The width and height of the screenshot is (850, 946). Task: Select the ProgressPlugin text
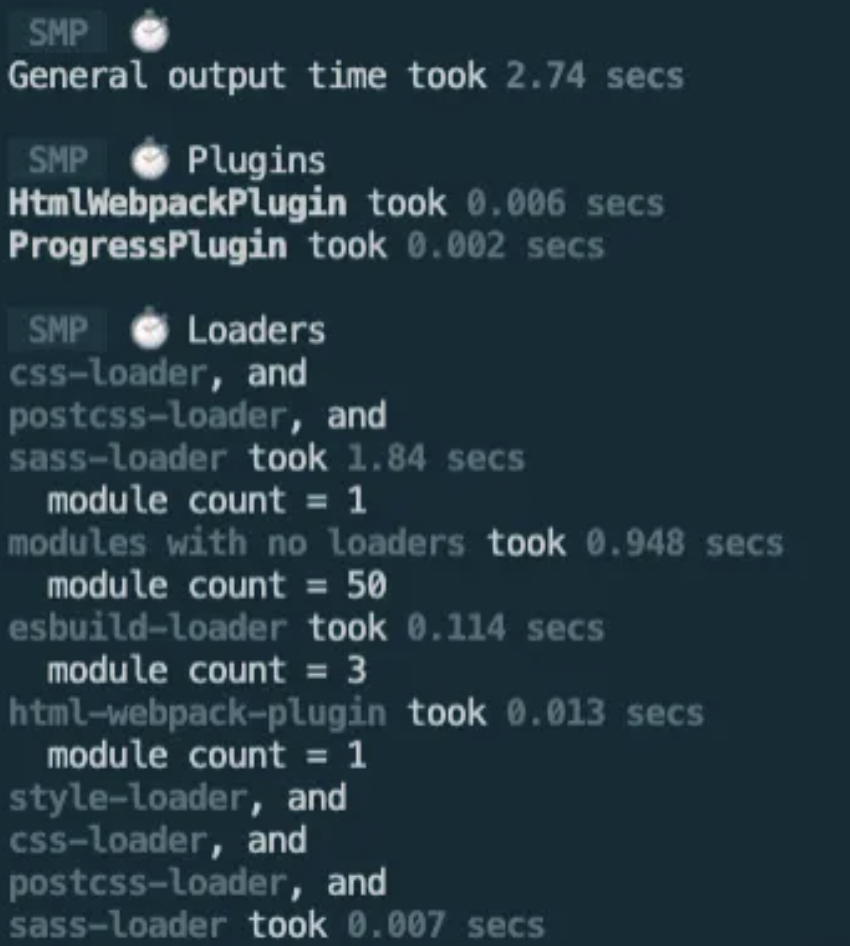pyautogui.click(x=148, y=247)
